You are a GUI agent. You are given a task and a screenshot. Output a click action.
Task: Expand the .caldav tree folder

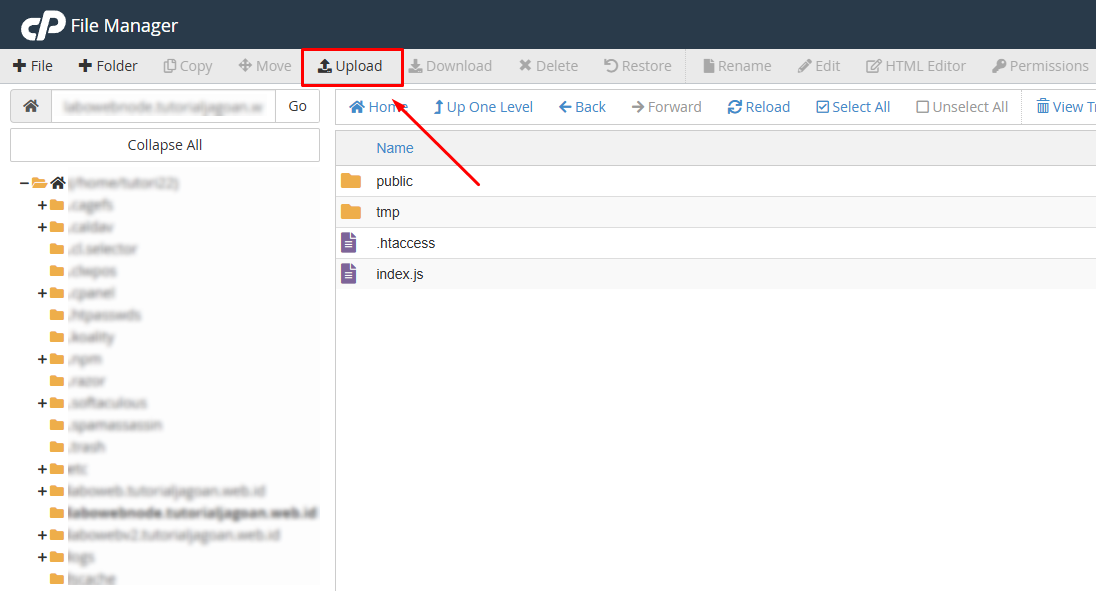tap(42, 227)
